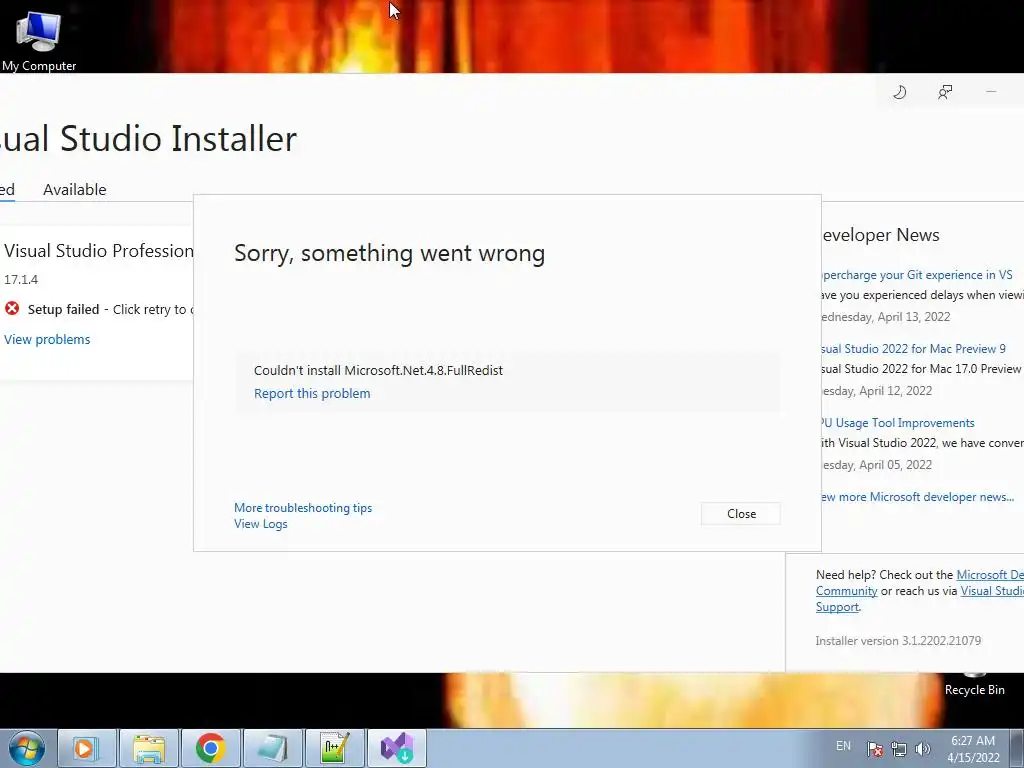Open the My Computer desktop icon
The width and height of the screenshot is (1024, 768).
click(x=38, y=39)
